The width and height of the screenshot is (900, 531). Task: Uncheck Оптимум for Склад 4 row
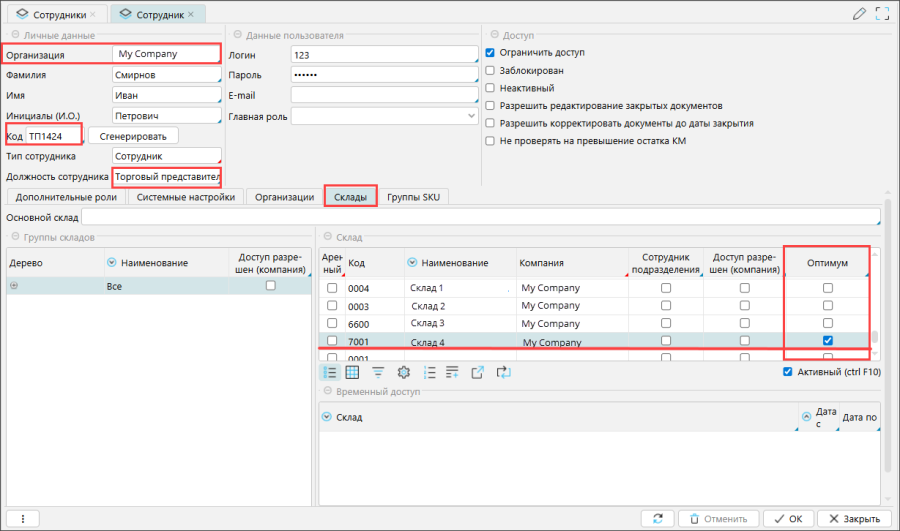[x=827, y=341]
